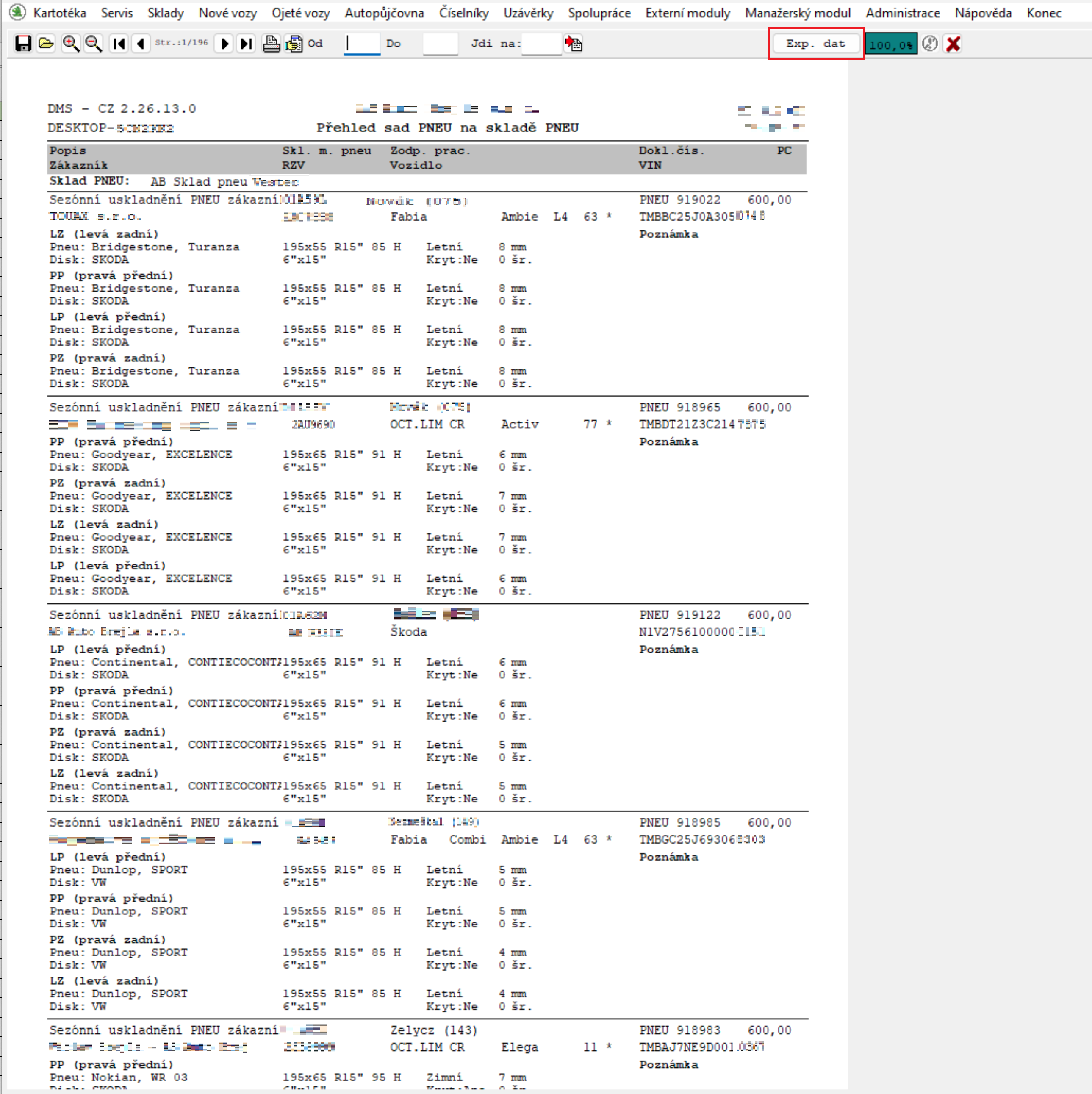The width and height of the screenshot is (1092, 1094).
Task: Click the printer icon to print
Action: click(x=271, y=44)
